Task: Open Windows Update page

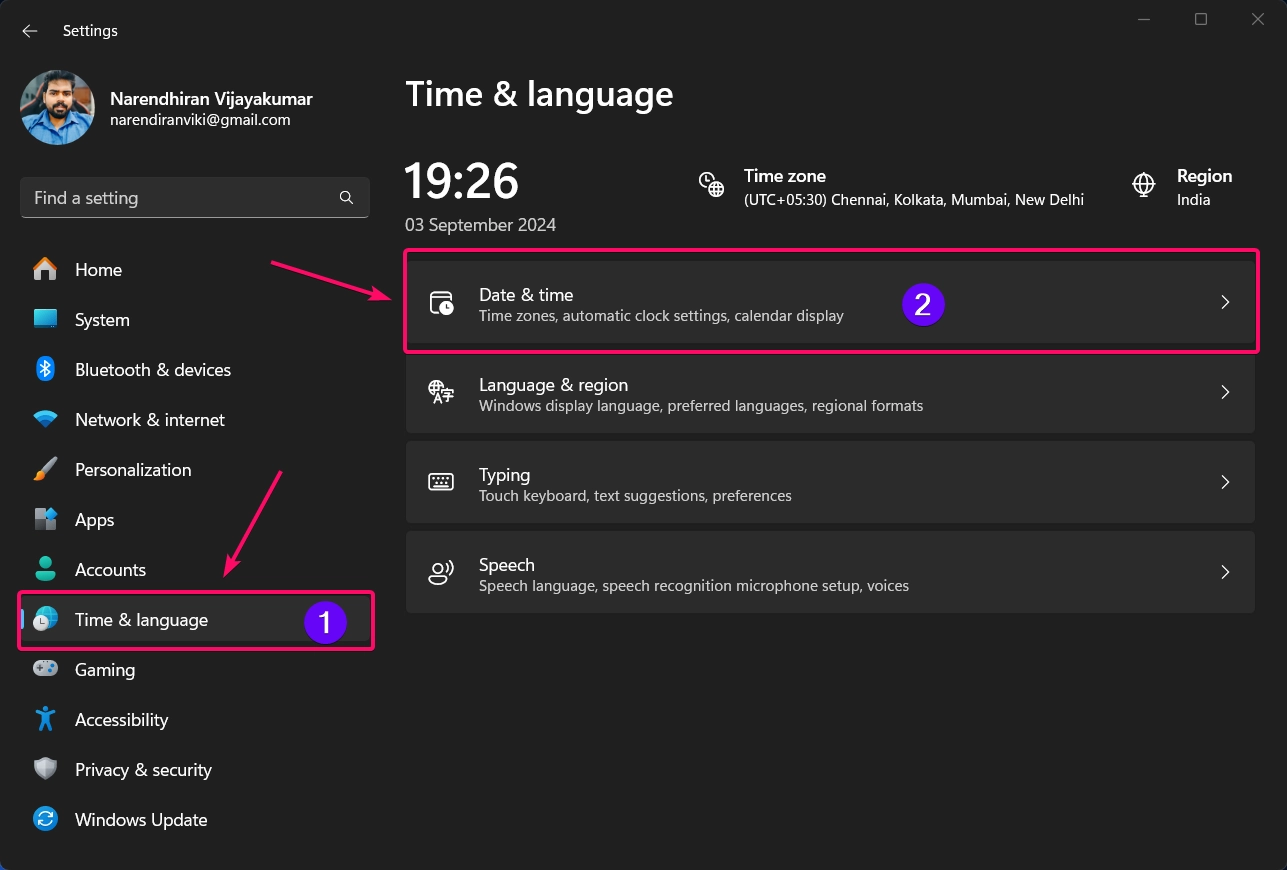Action: [x=195, y=820]
